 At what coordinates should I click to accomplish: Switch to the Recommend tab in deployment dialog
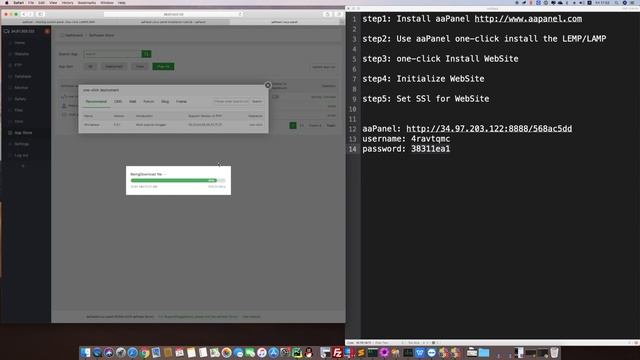coord(96,102)
